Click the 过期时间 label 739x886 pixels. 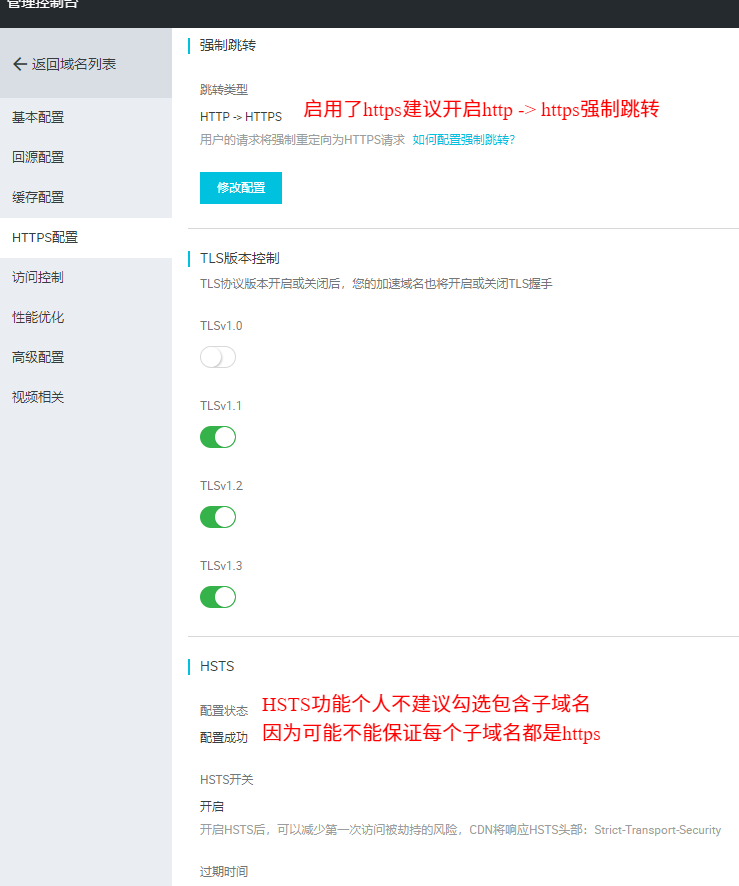click(x=224, y=871)
